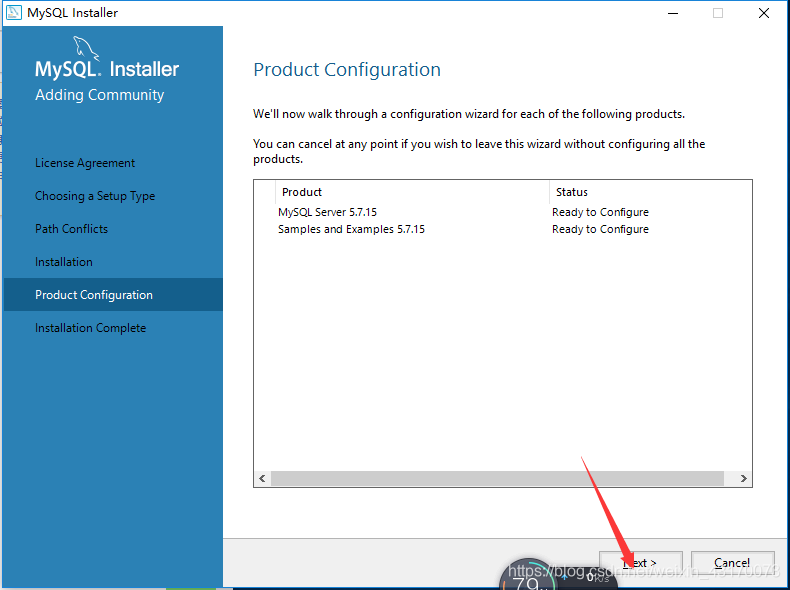Click the Adding Community subtitle
The width and height of the screenshot is (790, 590).
100,95
